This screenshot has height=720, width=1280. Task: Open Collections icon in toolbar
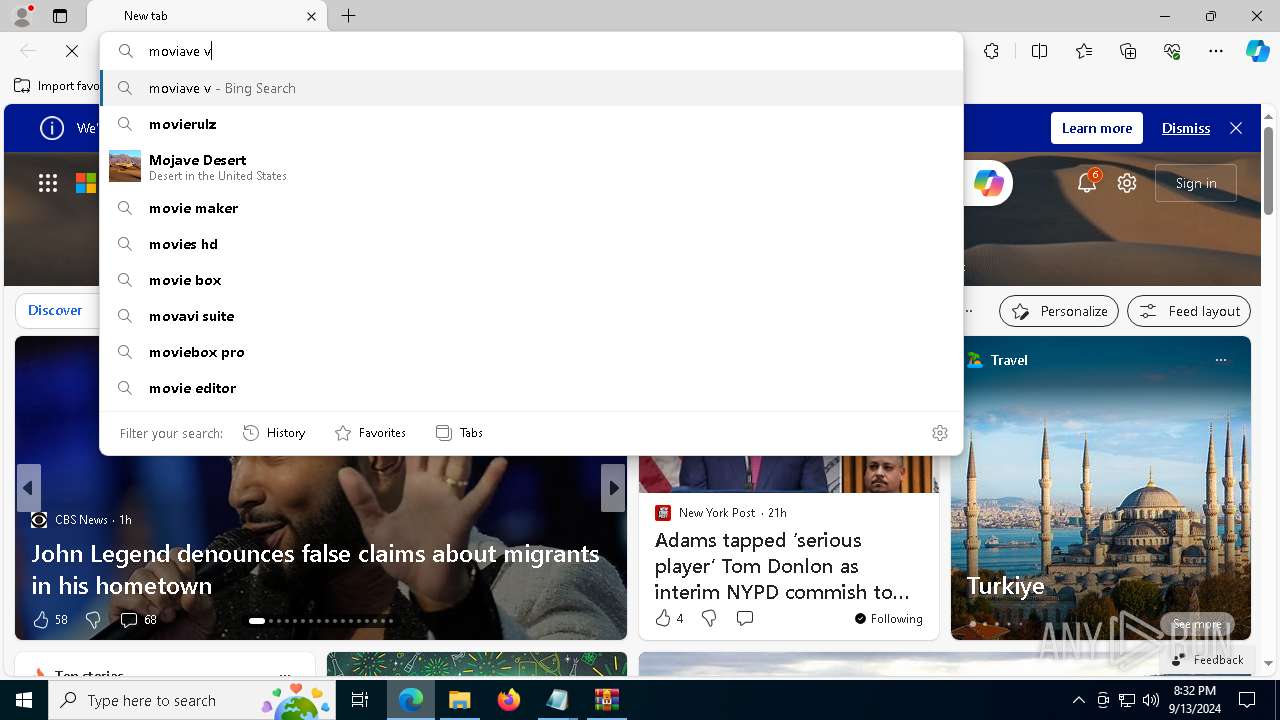pos(1128,51)
